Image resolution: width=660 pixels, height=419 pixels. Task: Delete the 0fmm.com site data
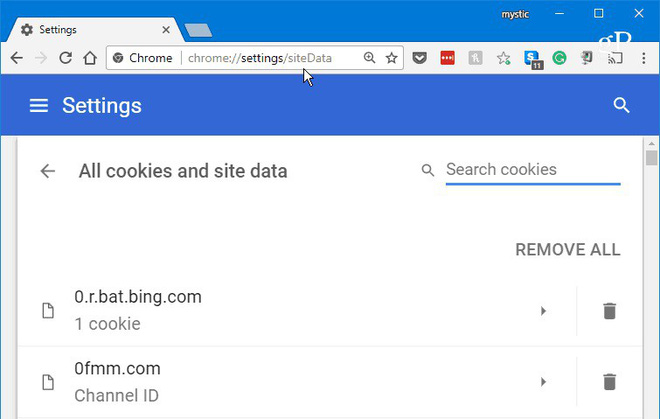pos(609,381)
